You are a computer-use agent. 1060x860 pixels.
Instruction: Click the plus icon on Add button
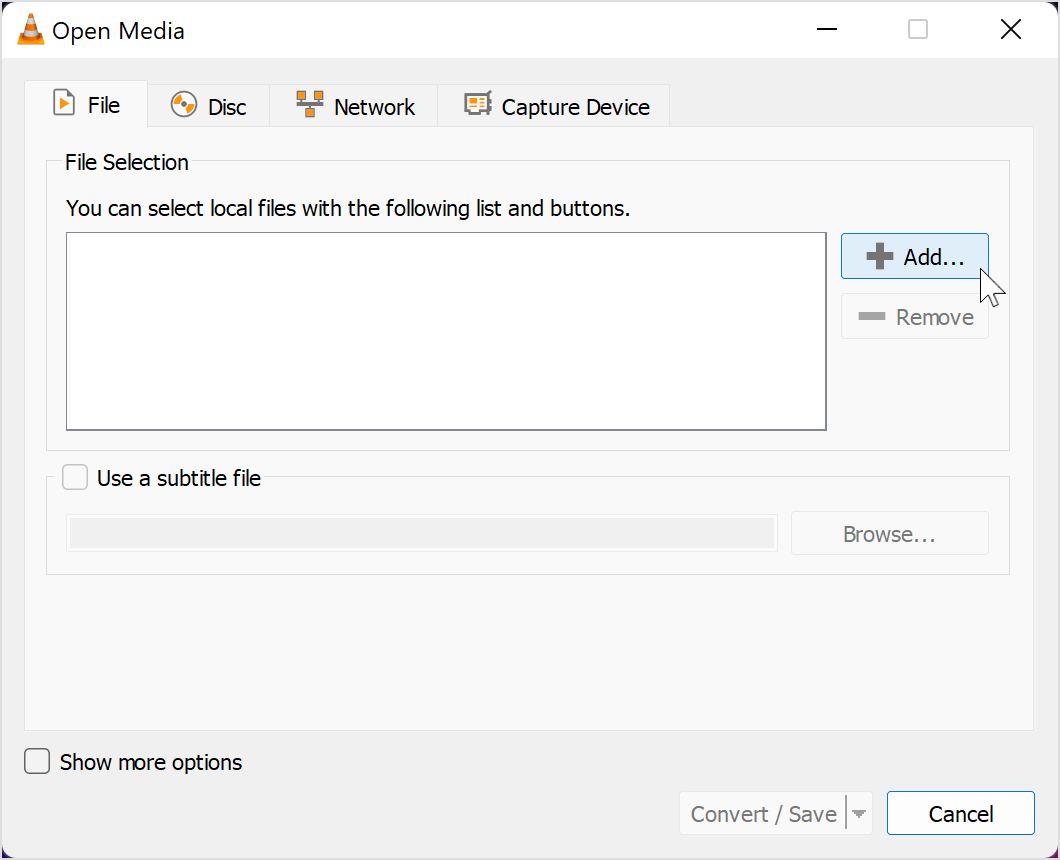pyautogui.click(x=879, y=257)
